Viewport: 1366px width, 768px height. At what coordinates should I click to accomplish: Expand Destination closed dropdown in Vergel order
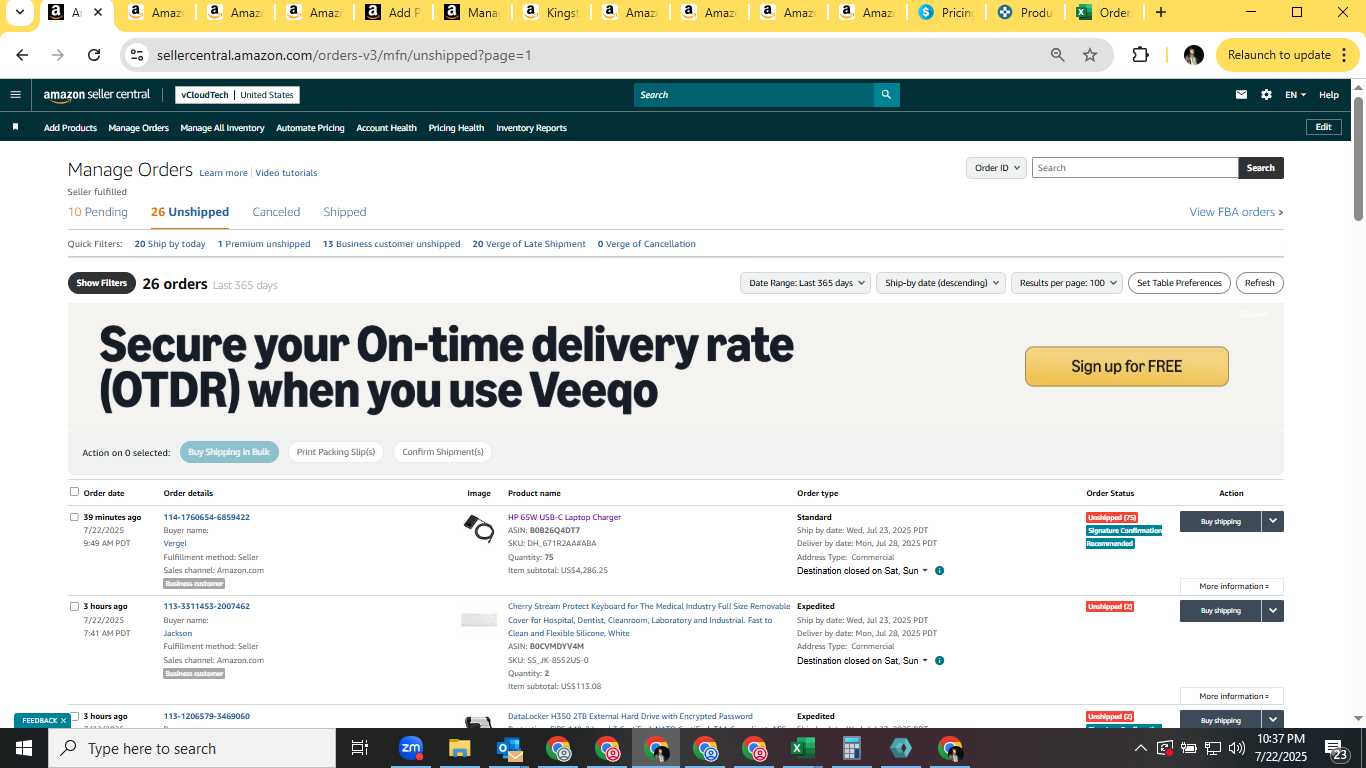[x=924, y=571]
